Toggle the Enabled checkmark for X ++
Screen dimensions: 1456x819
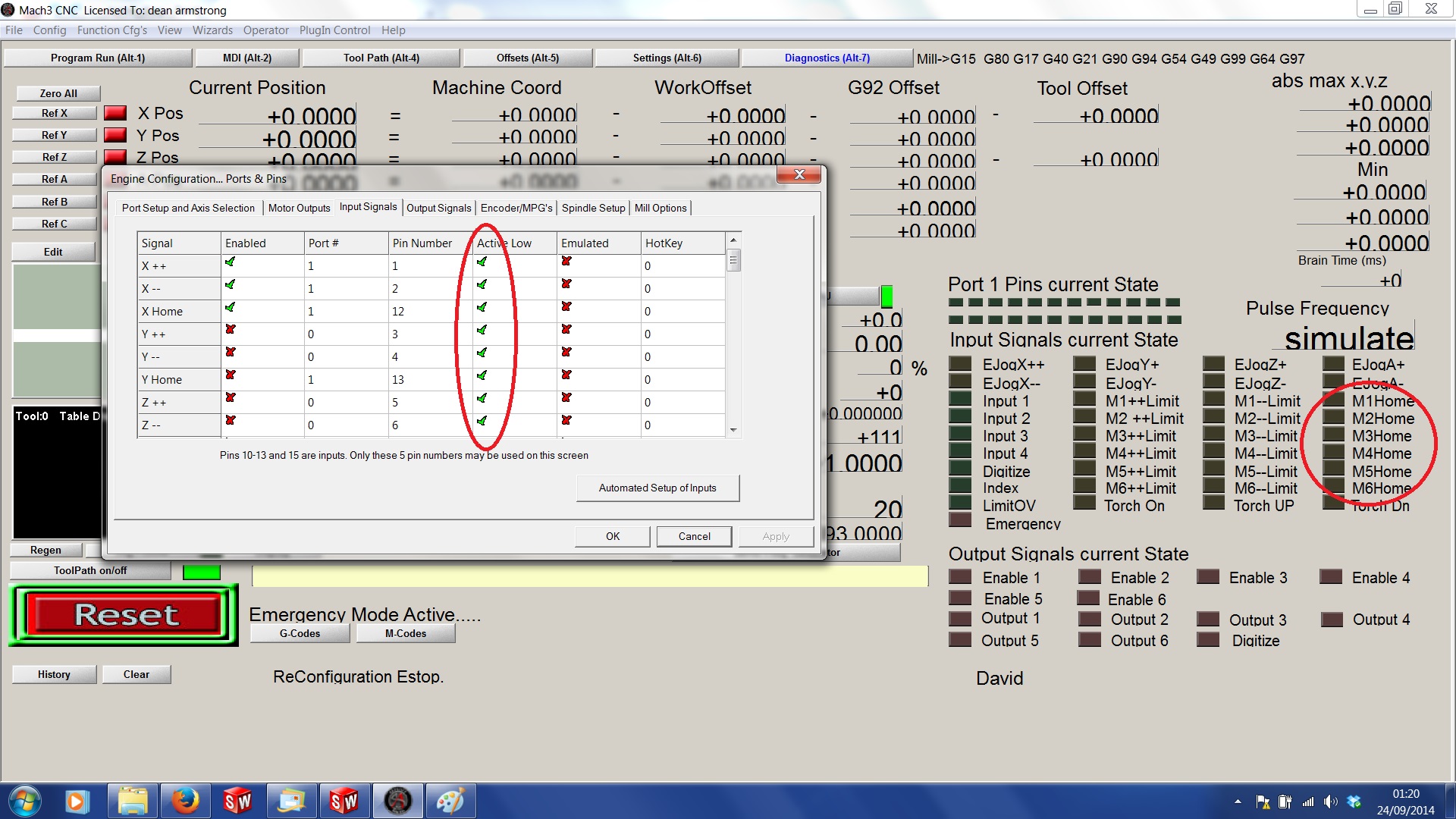(x=230, y=262)
